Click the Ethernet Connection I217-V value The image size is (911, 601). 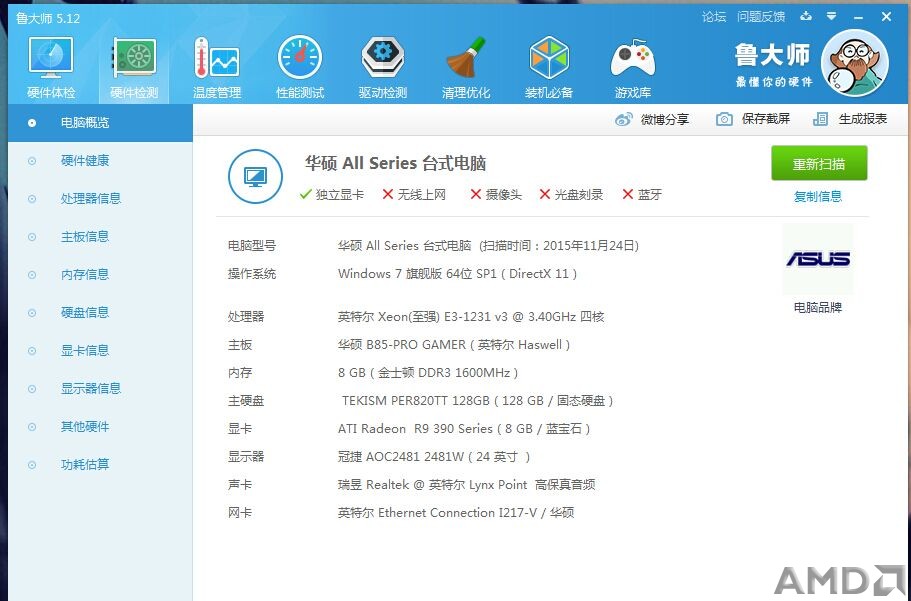coord(456,513)
